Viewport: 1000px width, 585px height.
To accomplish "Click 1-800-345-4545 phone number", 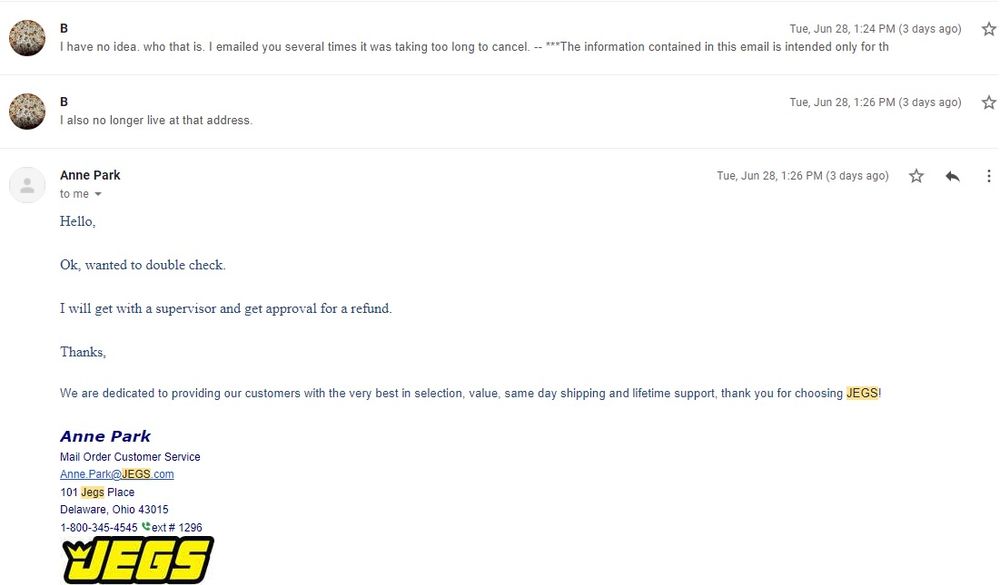I will (x=99, y=528).
